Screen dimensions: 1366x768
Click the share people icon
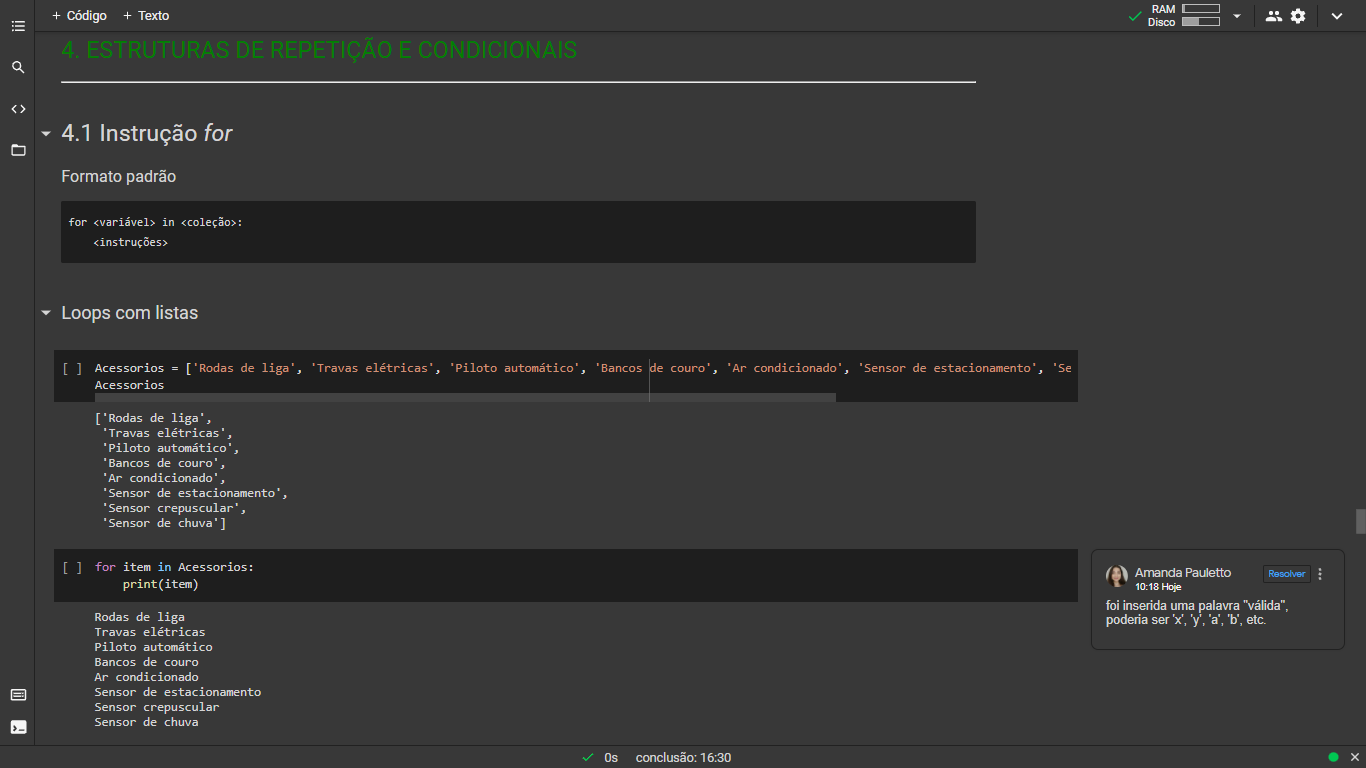[1273, 16]
